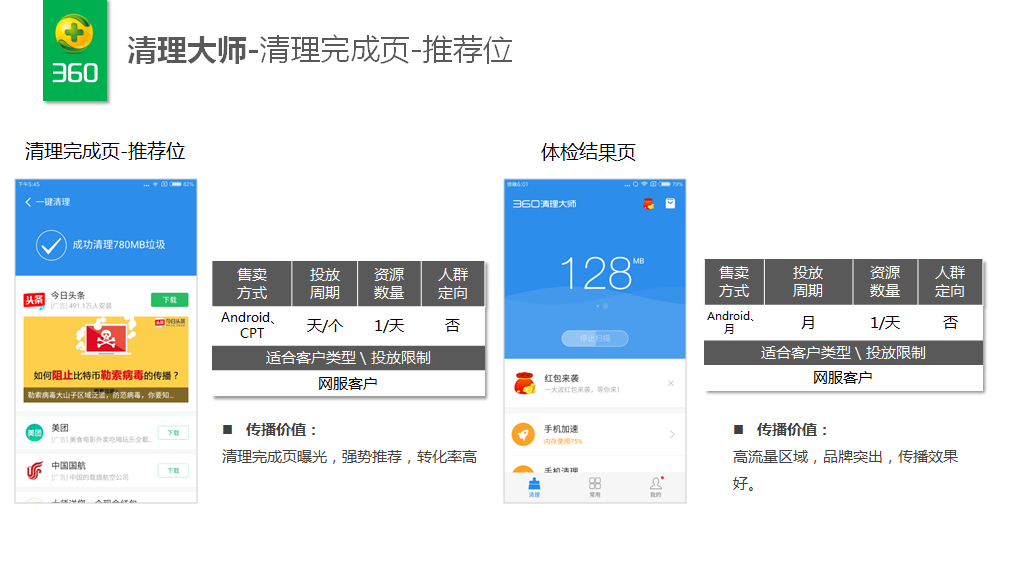Switch to the 清理 bottom tab
1025x567 pixels.
tap(534, 487)
